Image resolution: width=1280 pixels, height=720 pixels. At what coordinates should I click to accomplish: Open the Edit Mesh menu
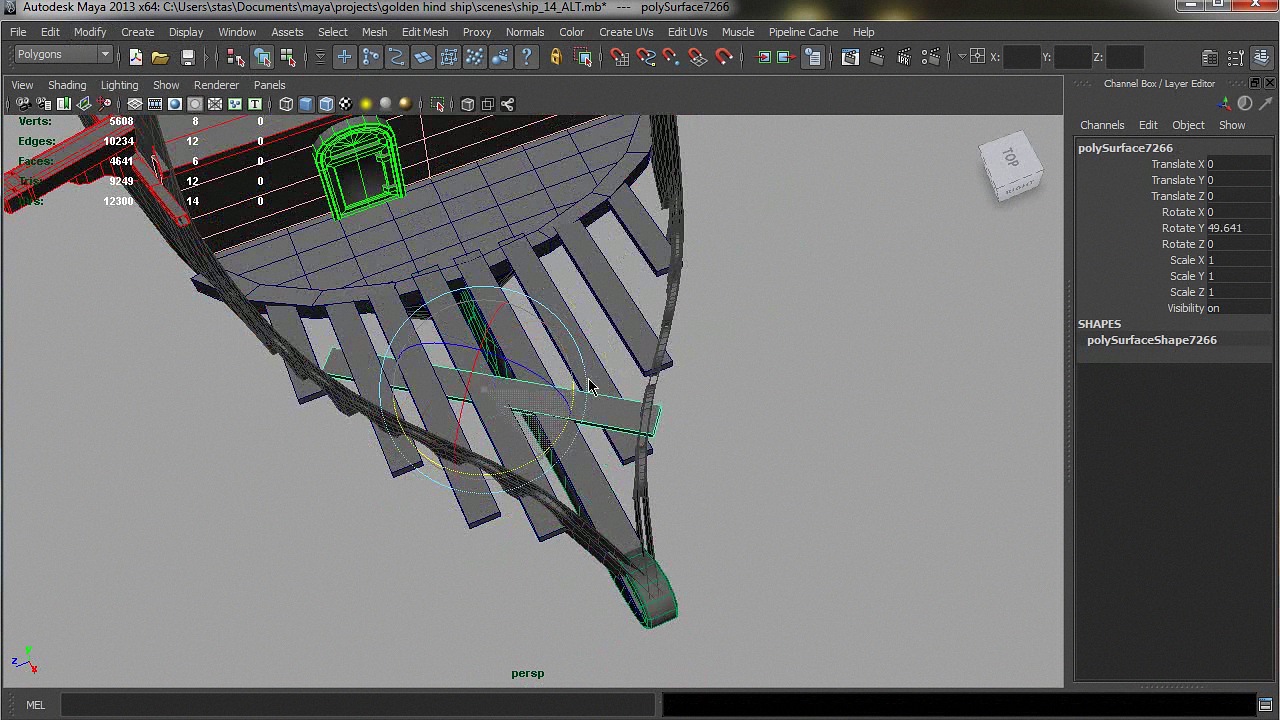click(425, 32)
